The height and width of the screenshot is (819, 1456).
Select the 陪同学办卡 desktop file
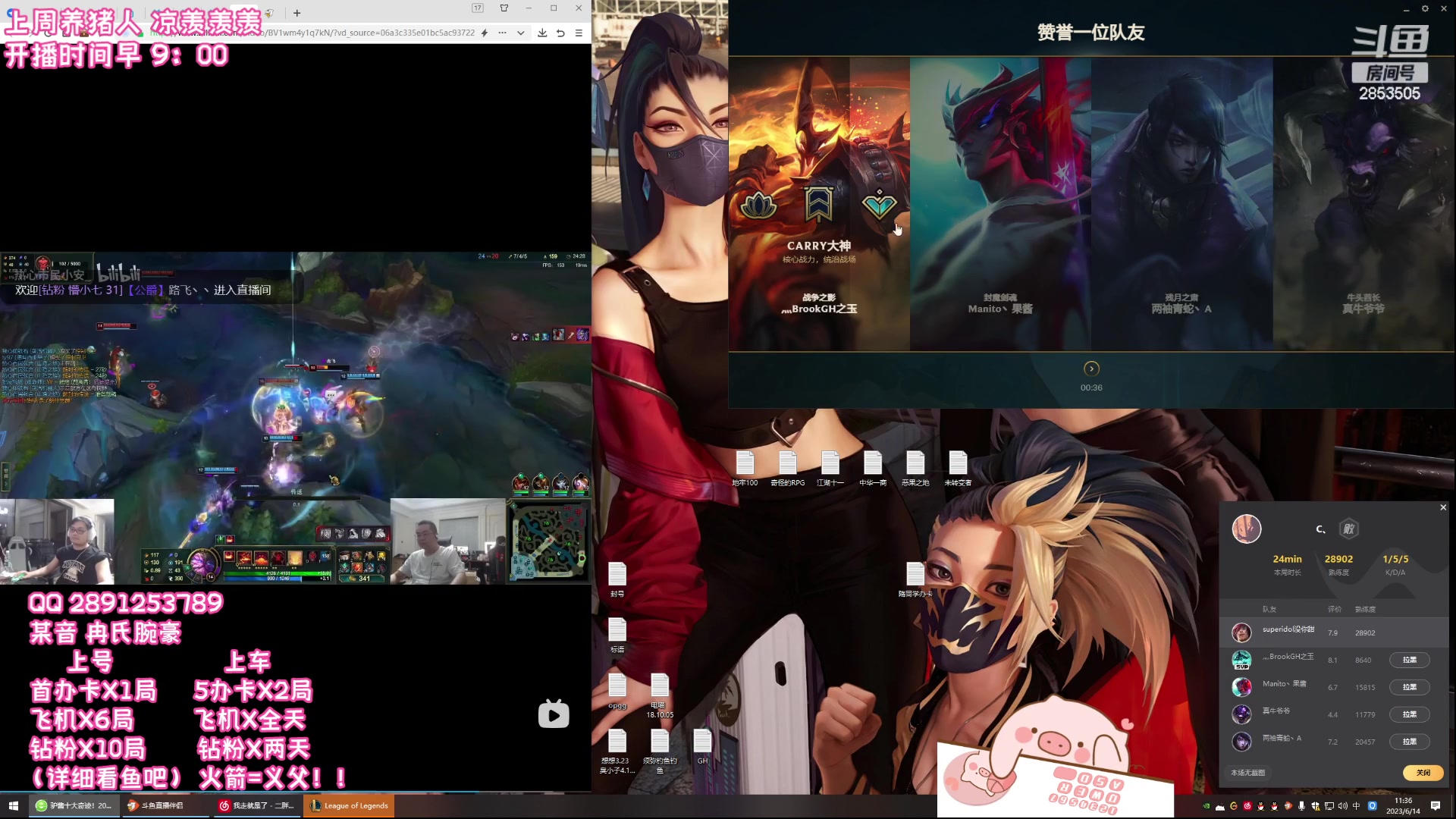click(x=915, y=580)
